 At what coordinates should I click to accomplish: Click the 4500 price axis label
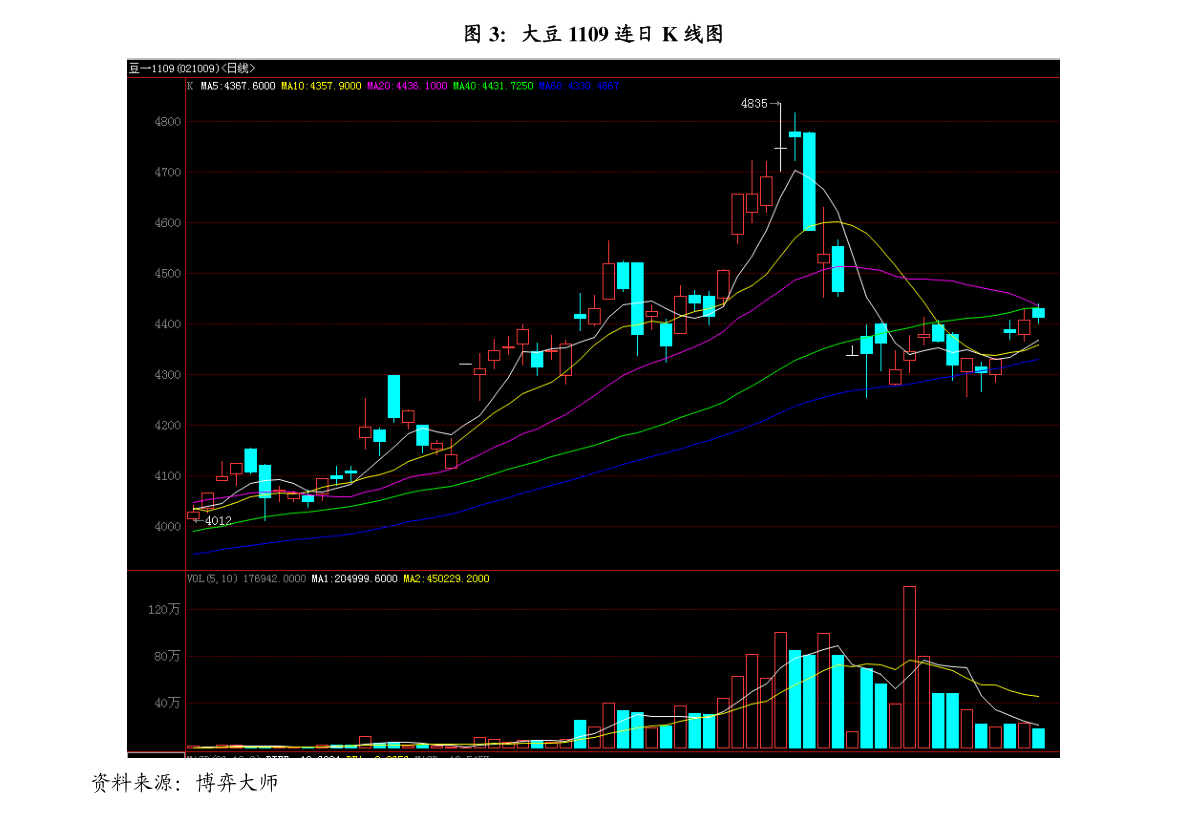click(x=168, y=273)
